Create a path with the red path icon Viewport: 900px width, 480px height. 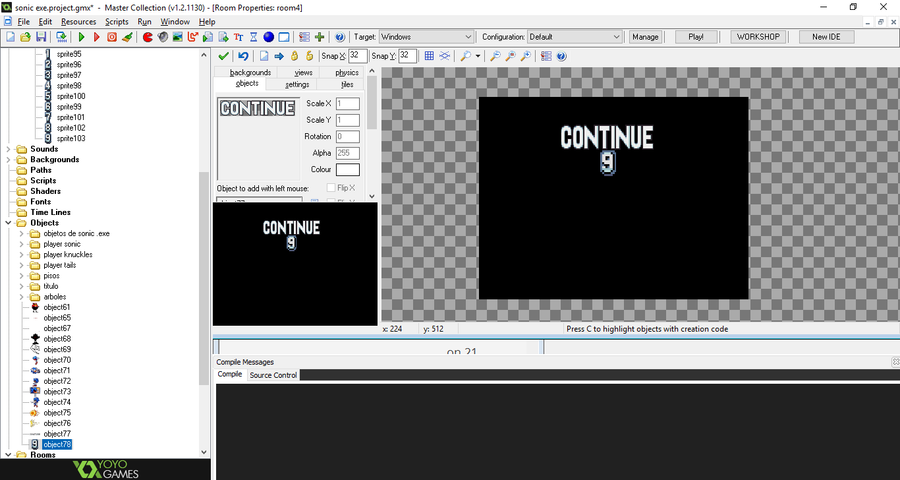(x=193, y=37)
